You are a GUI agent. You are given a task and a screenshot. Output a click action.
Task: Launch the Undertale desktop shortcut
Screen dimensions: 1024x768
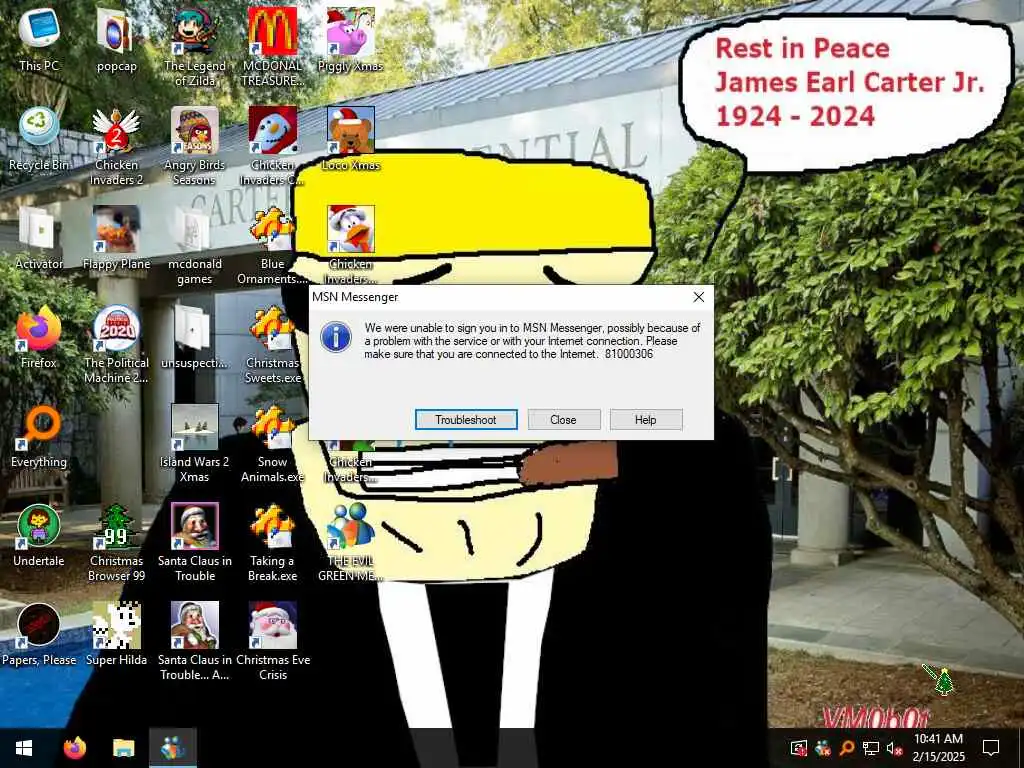pos(39,536)
